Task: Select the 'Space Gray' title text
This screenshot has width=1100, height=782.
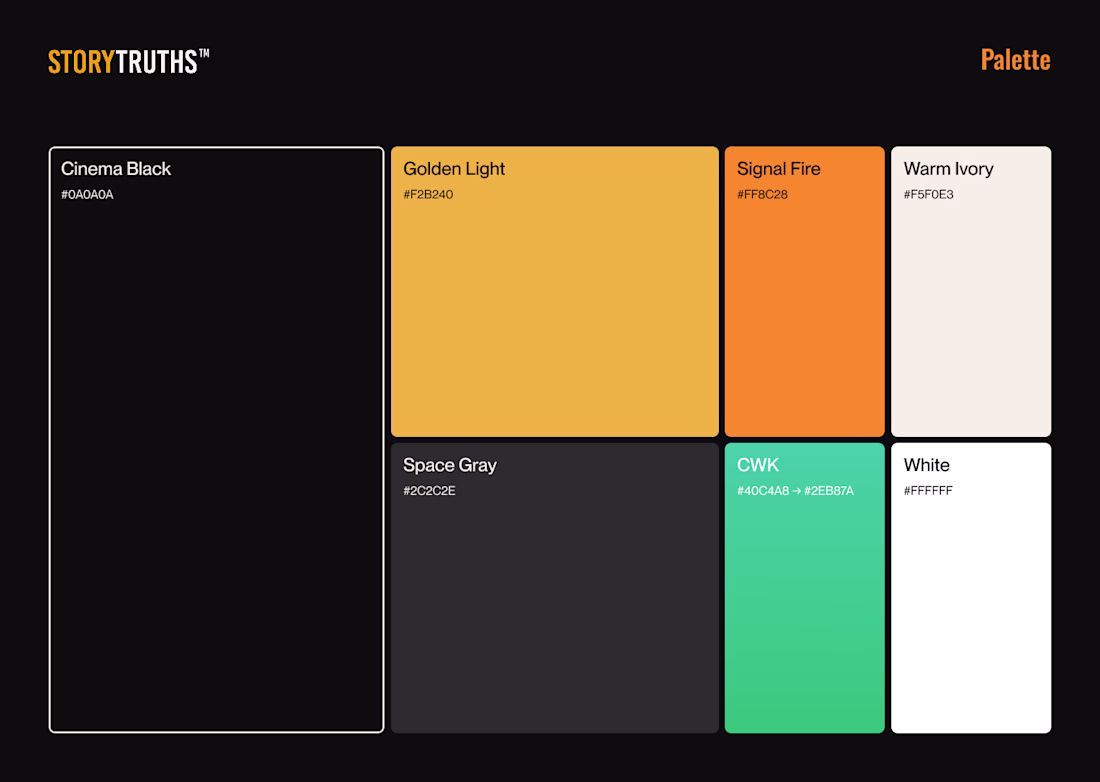Action: pos(450,465)
